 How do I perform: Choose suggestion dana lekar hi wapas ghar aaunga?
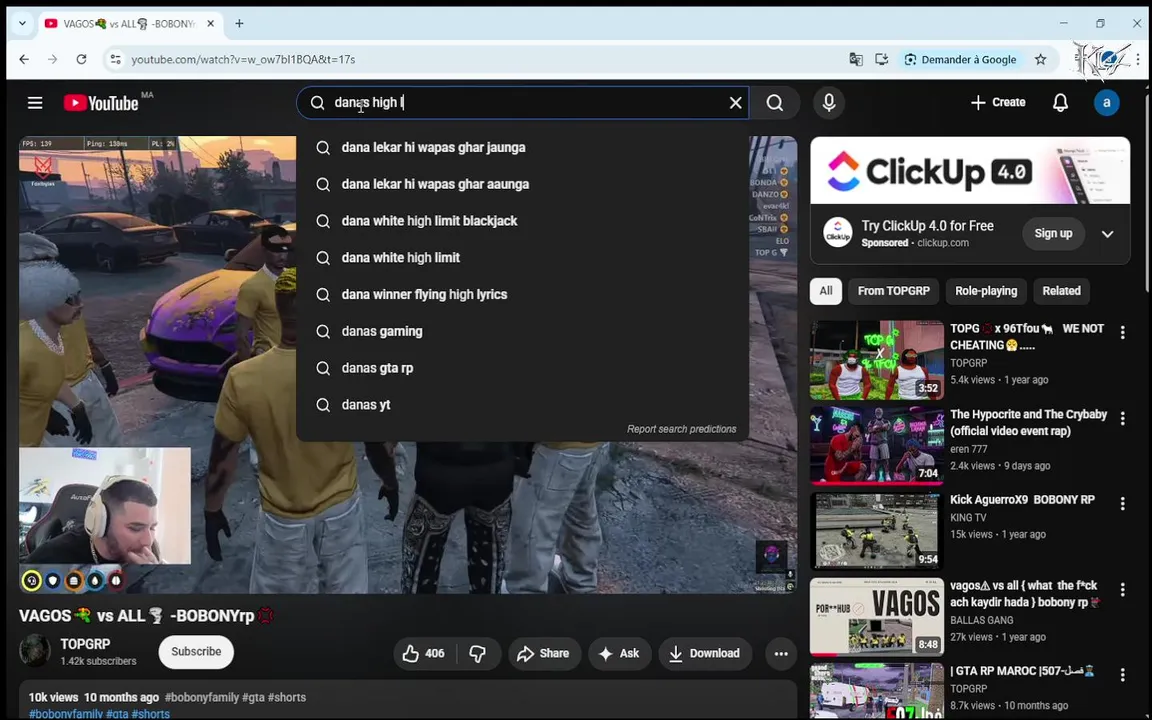pyautogui.click(x=522, y=184)
